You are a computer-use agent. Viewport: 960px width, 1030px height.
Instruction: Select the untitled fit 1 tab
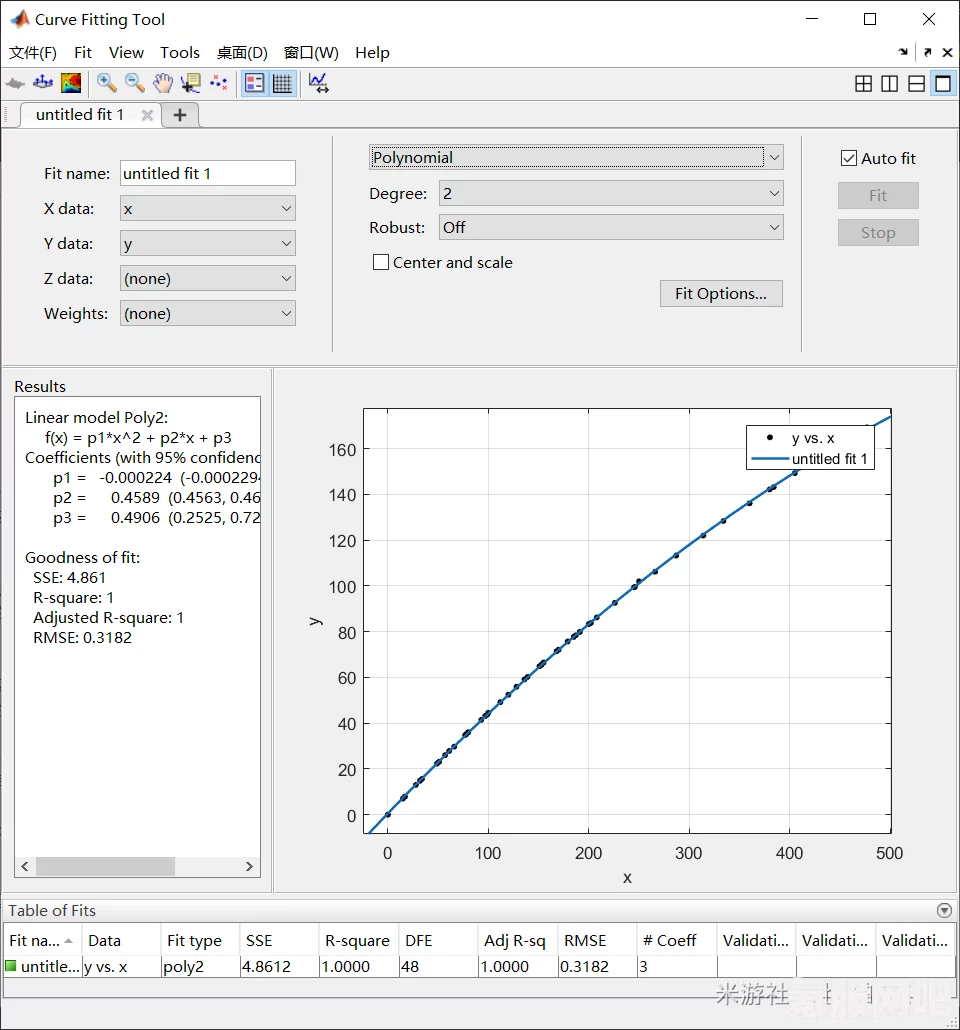(x=80, y=115)
